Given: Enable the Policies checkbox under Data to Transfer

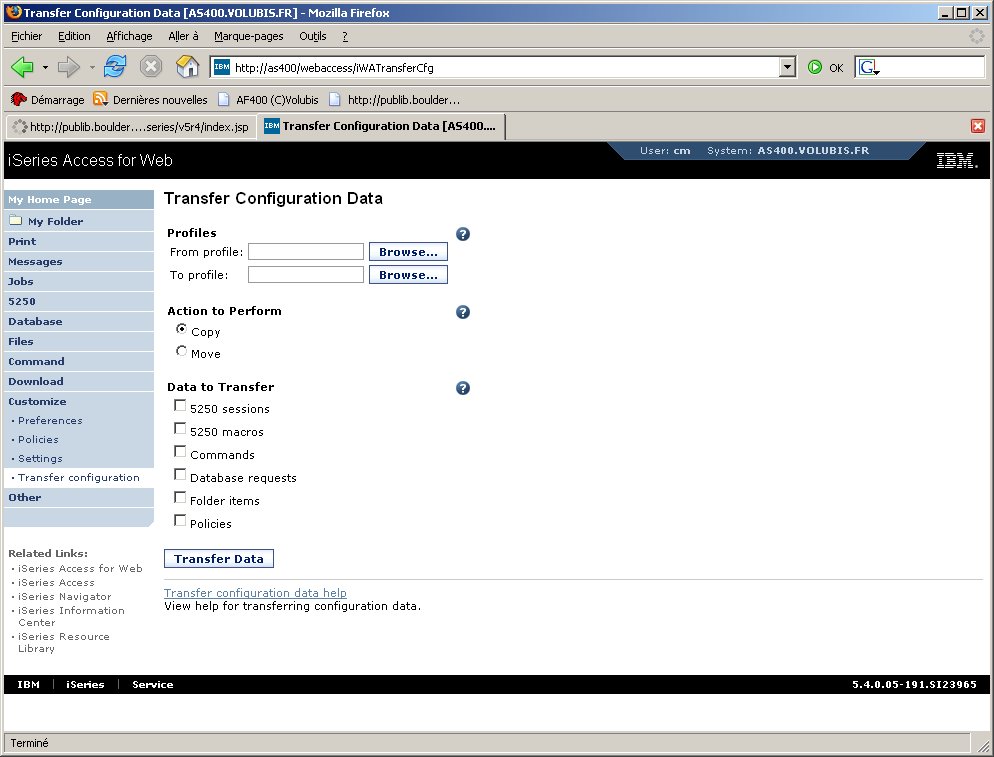Looking at the screenshot, I should point(180,521).
